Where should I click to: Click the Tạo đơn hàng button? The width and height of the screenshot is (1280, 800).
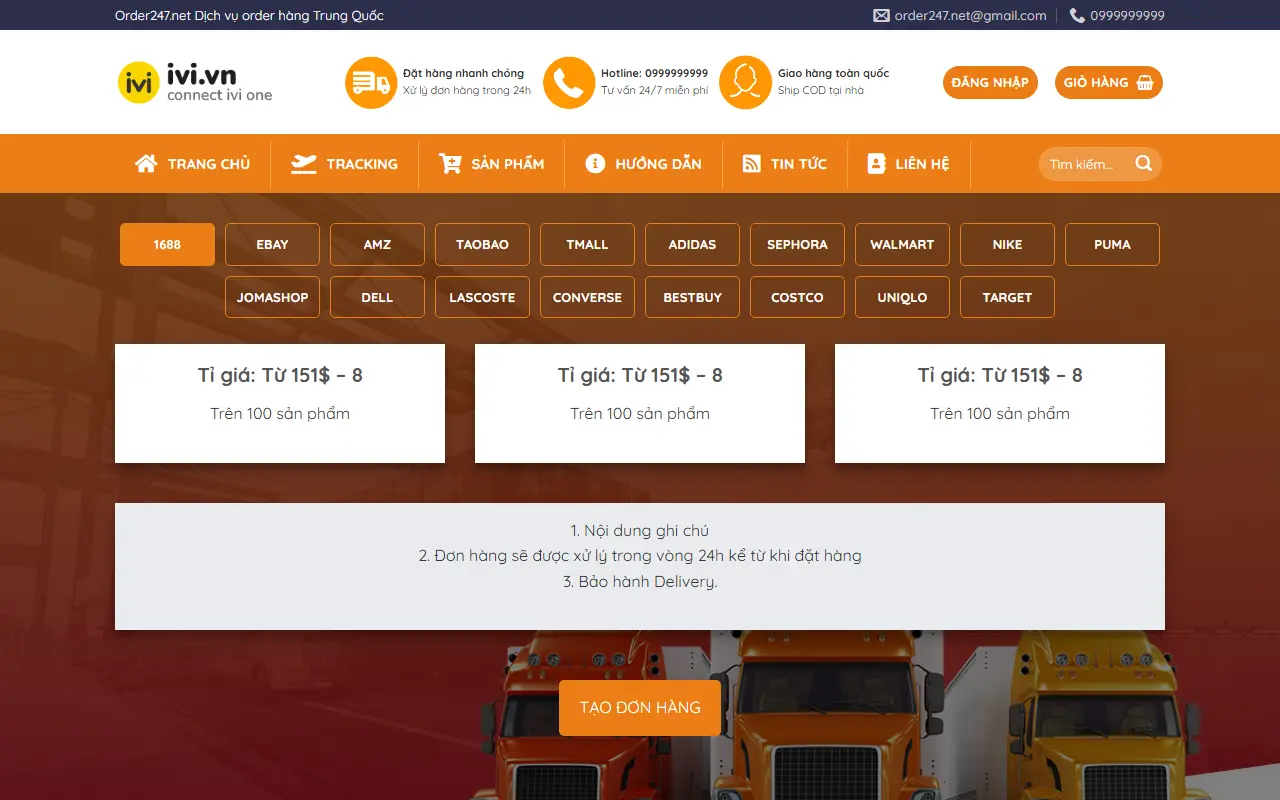click(x=640, y=707)
